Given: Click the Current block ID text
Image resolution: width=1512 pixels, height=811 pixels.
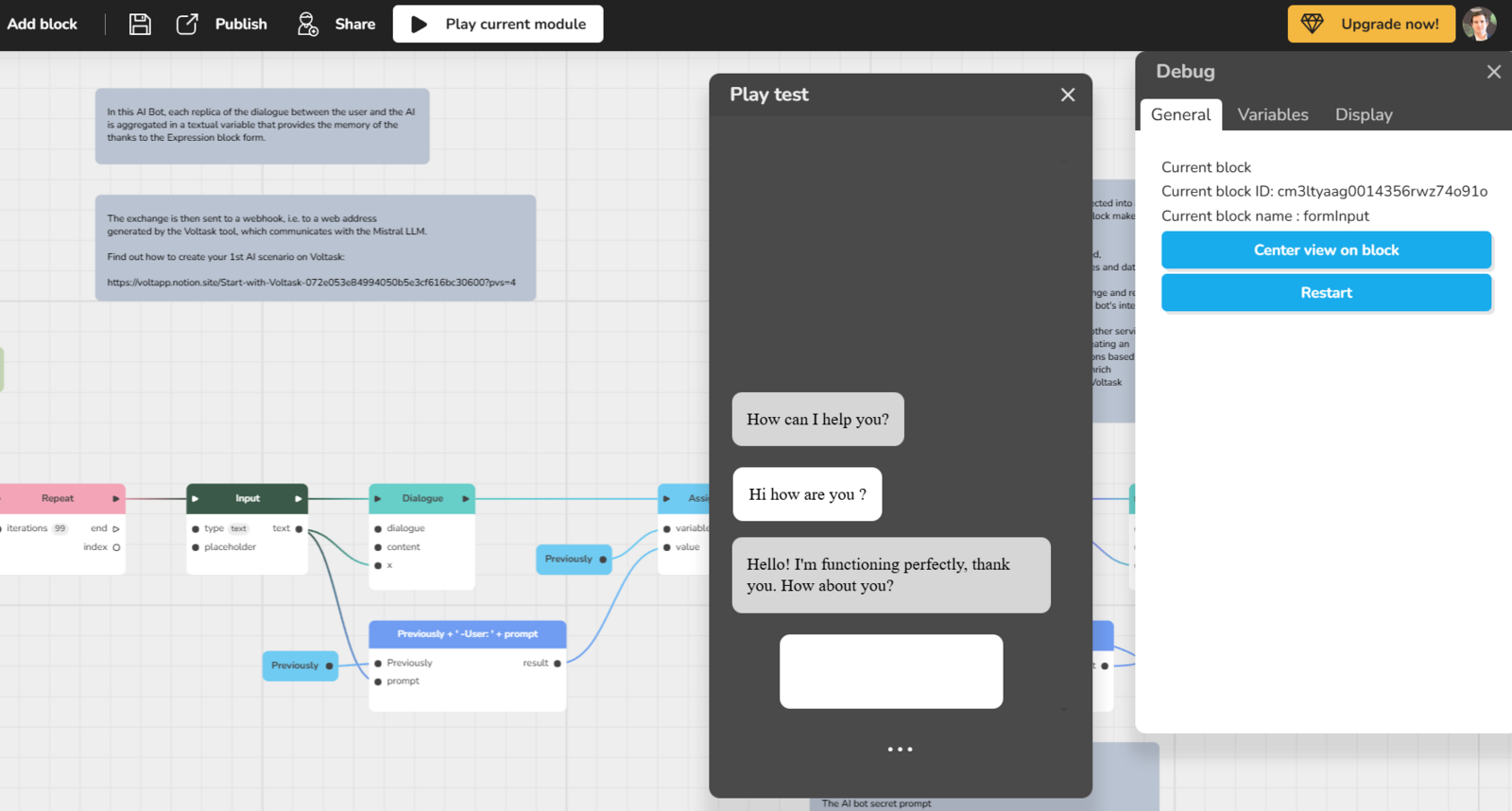Looking at the screenshot, I should coord(1324,192).
